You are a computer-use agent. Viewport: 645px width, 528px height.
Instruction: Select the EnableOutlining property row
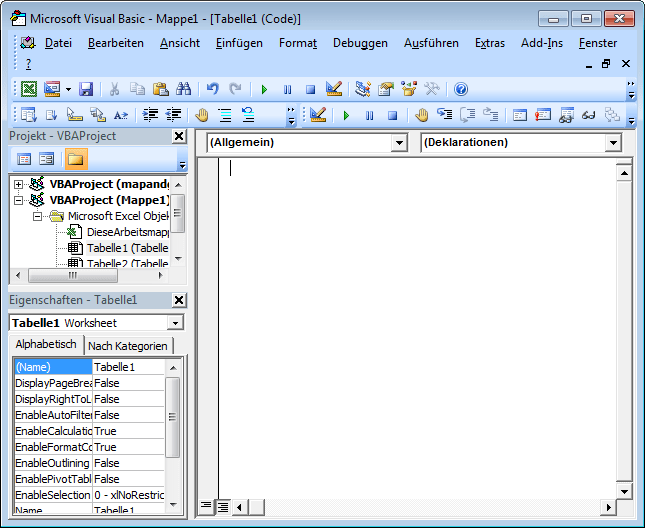pos(89,463)
